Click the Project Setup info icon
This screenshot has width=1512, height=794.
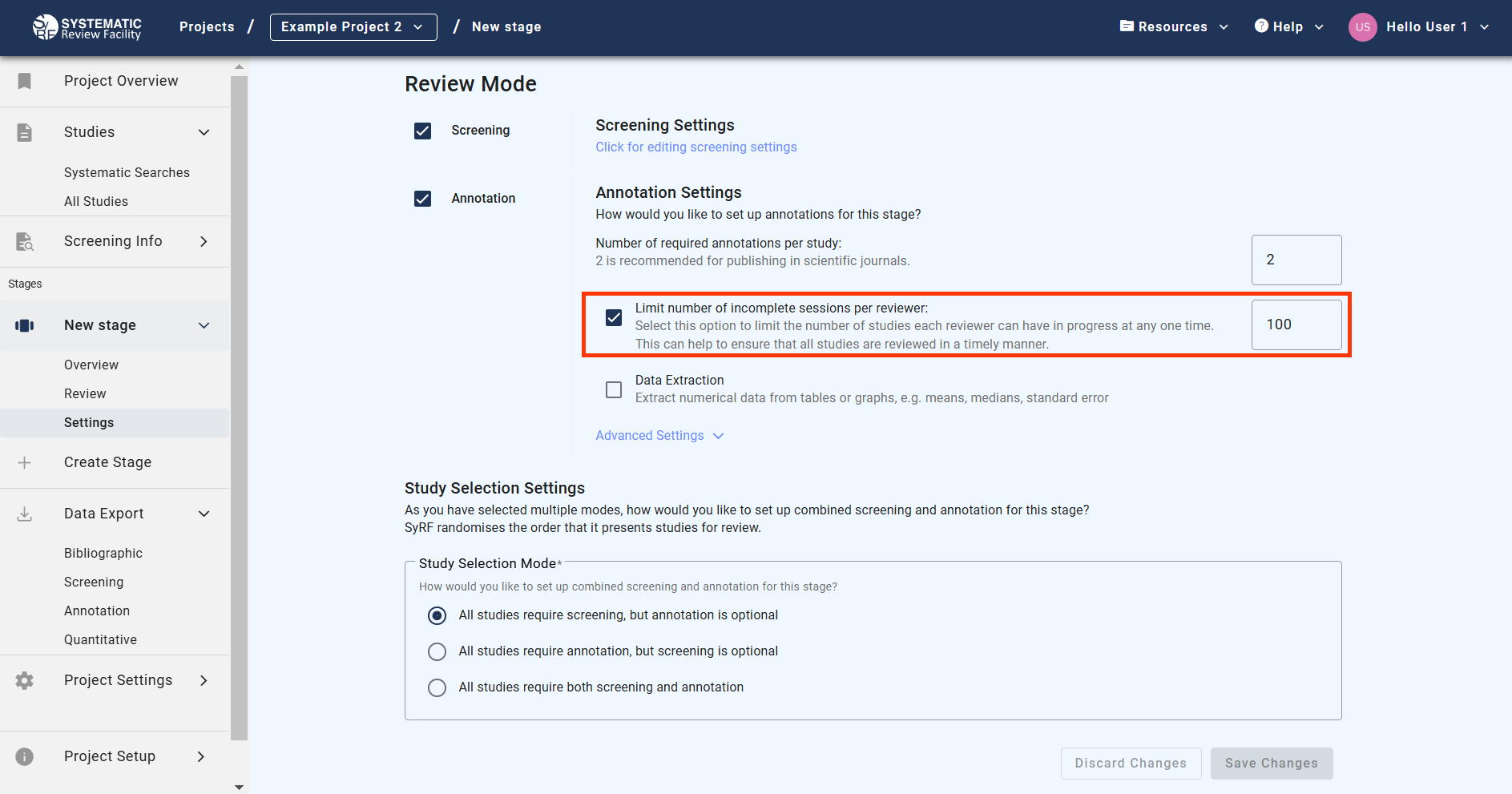pos(25,756)
